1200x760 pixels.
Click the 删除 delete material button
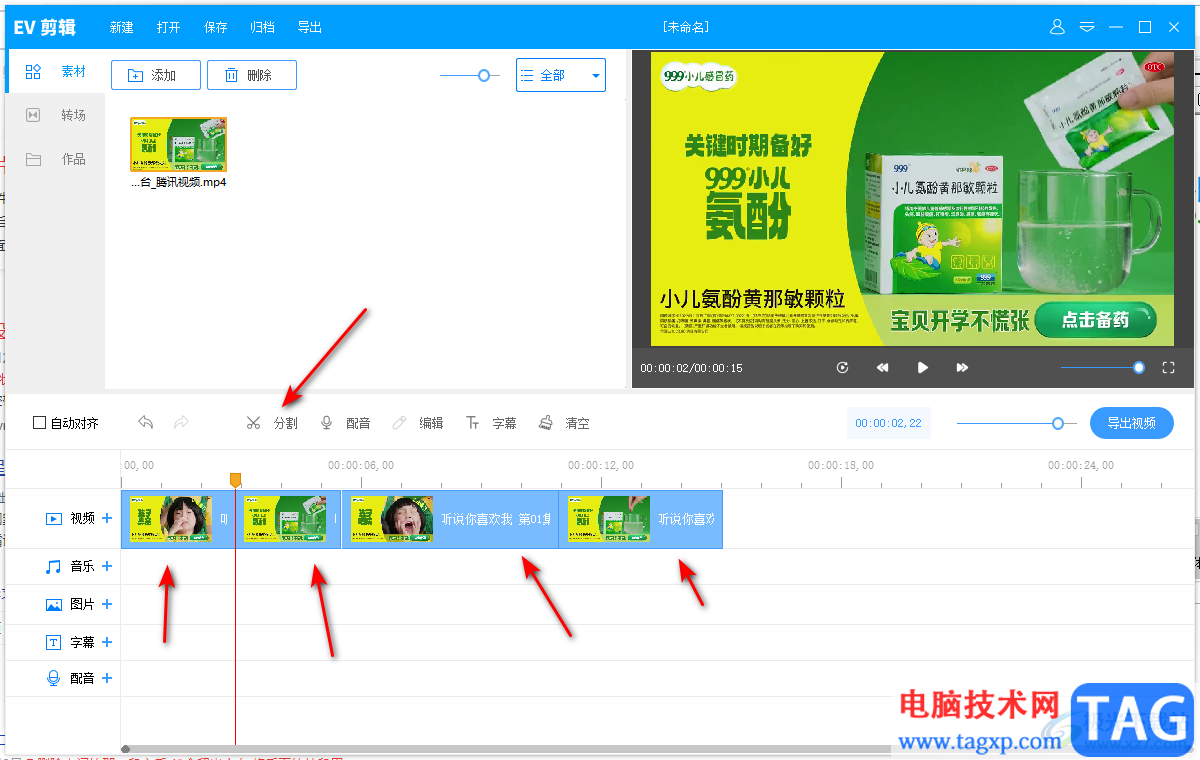click(252, 75)
